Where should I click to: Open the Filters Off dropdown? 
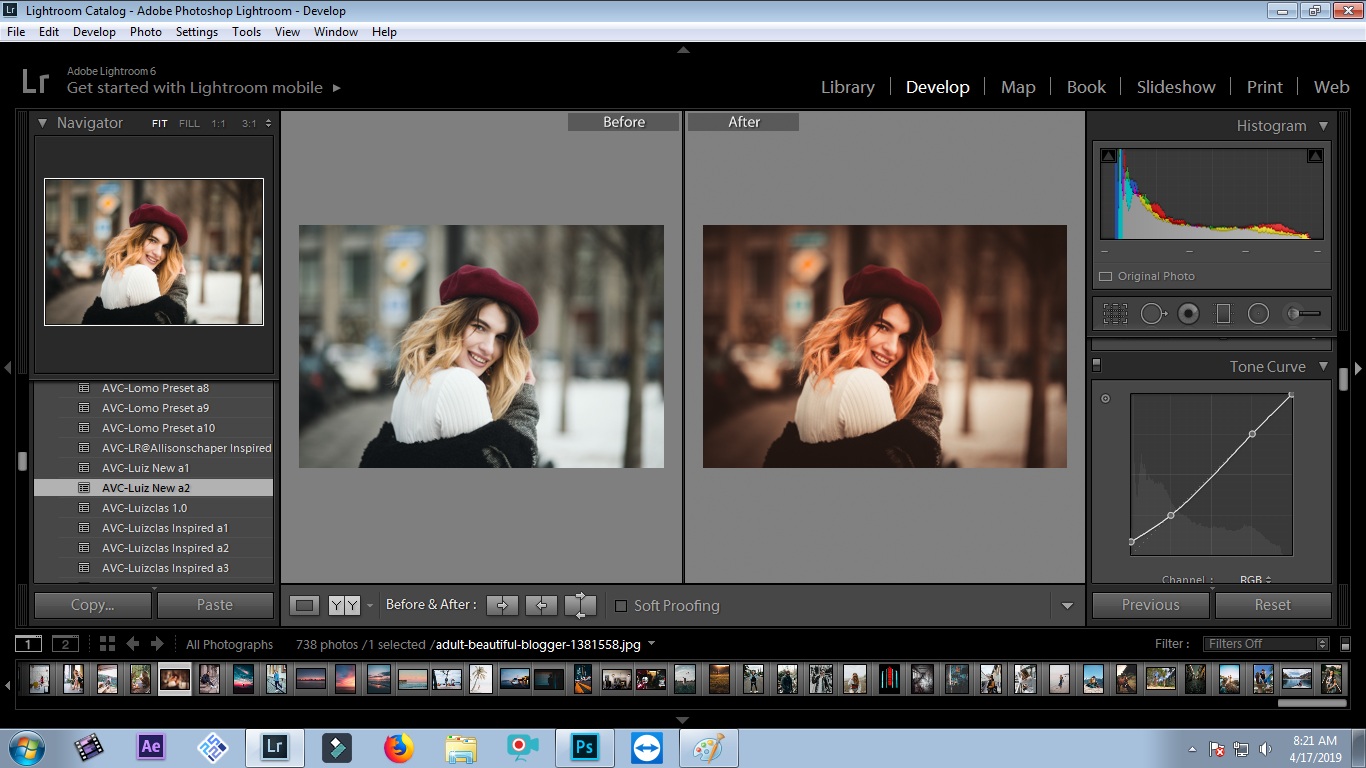point(1267,644)
